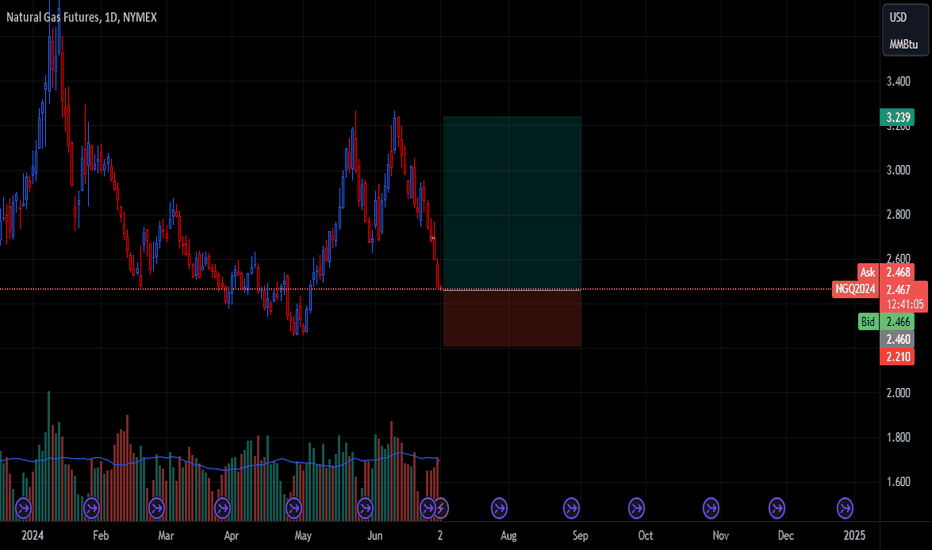The image size is (932, 550).
Task: Click the contract switch marker above the Dec label
Action: click(777, 508)
